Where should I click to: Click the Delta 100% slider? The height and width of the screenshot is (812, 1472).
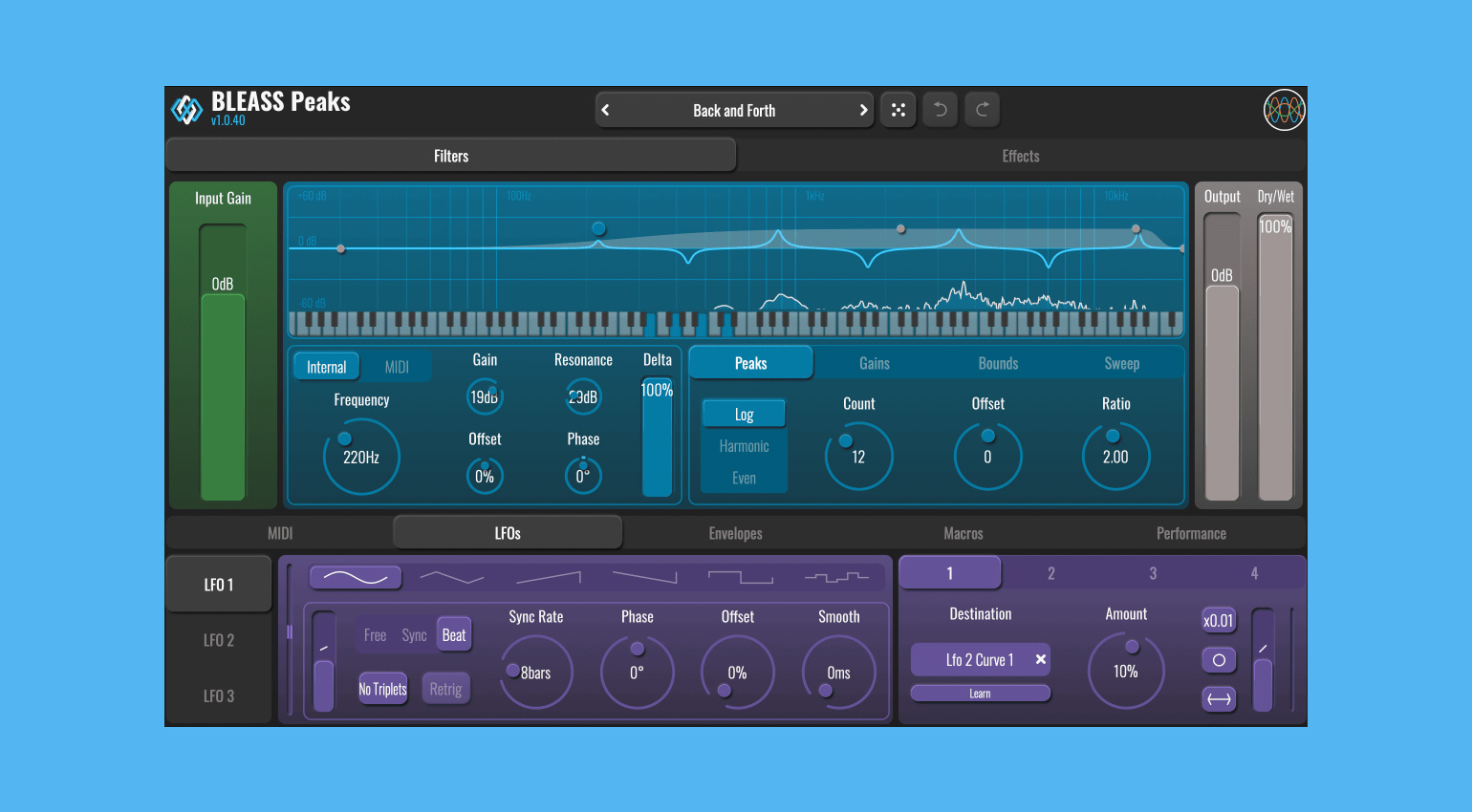[x=657, y=435]
